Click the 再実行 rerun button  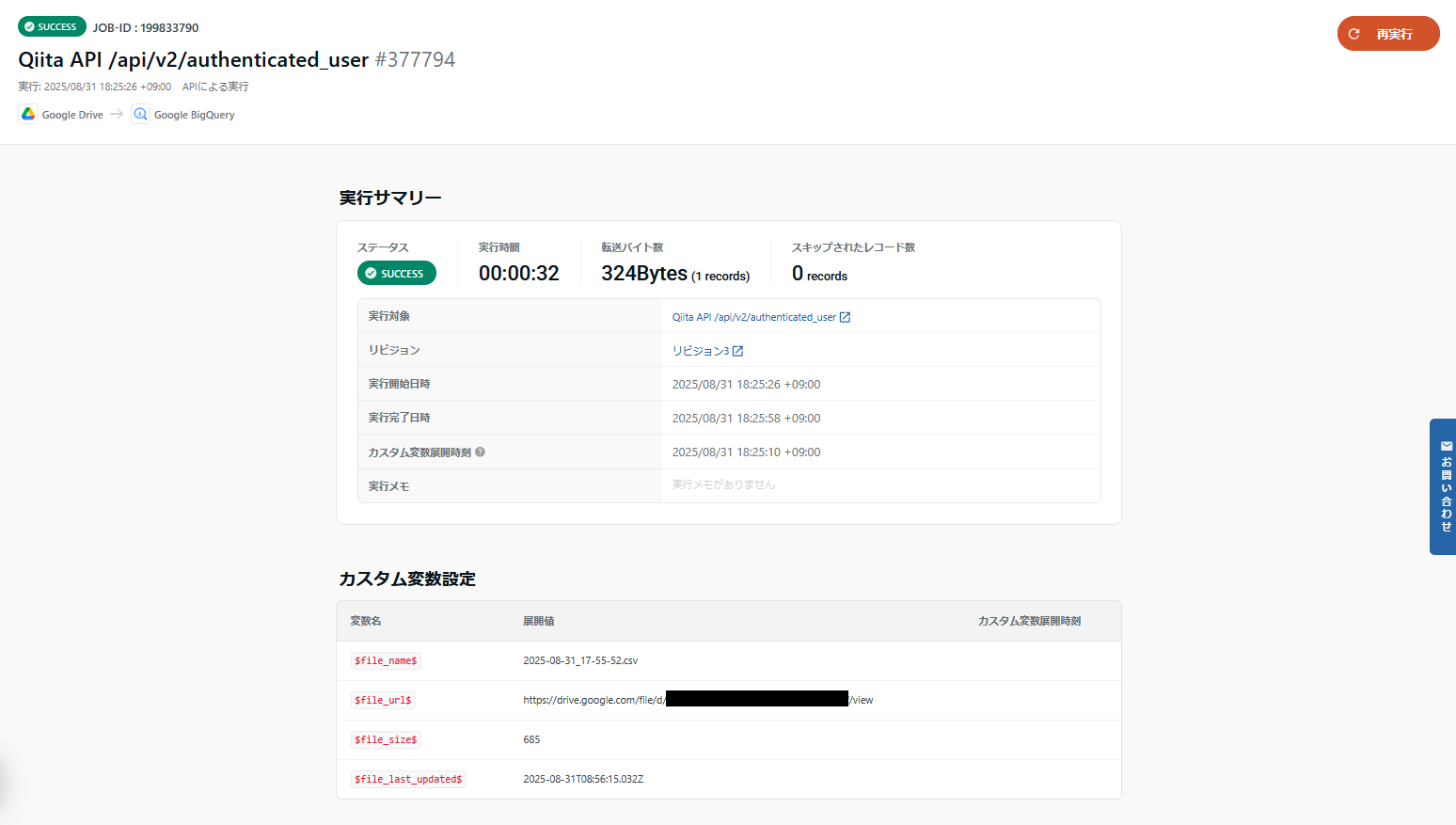tap(1388, 34)
